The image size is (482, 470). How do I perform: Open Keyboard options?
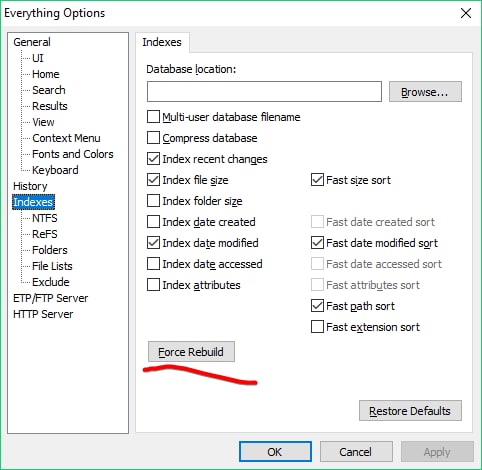(x=55, y=170)
